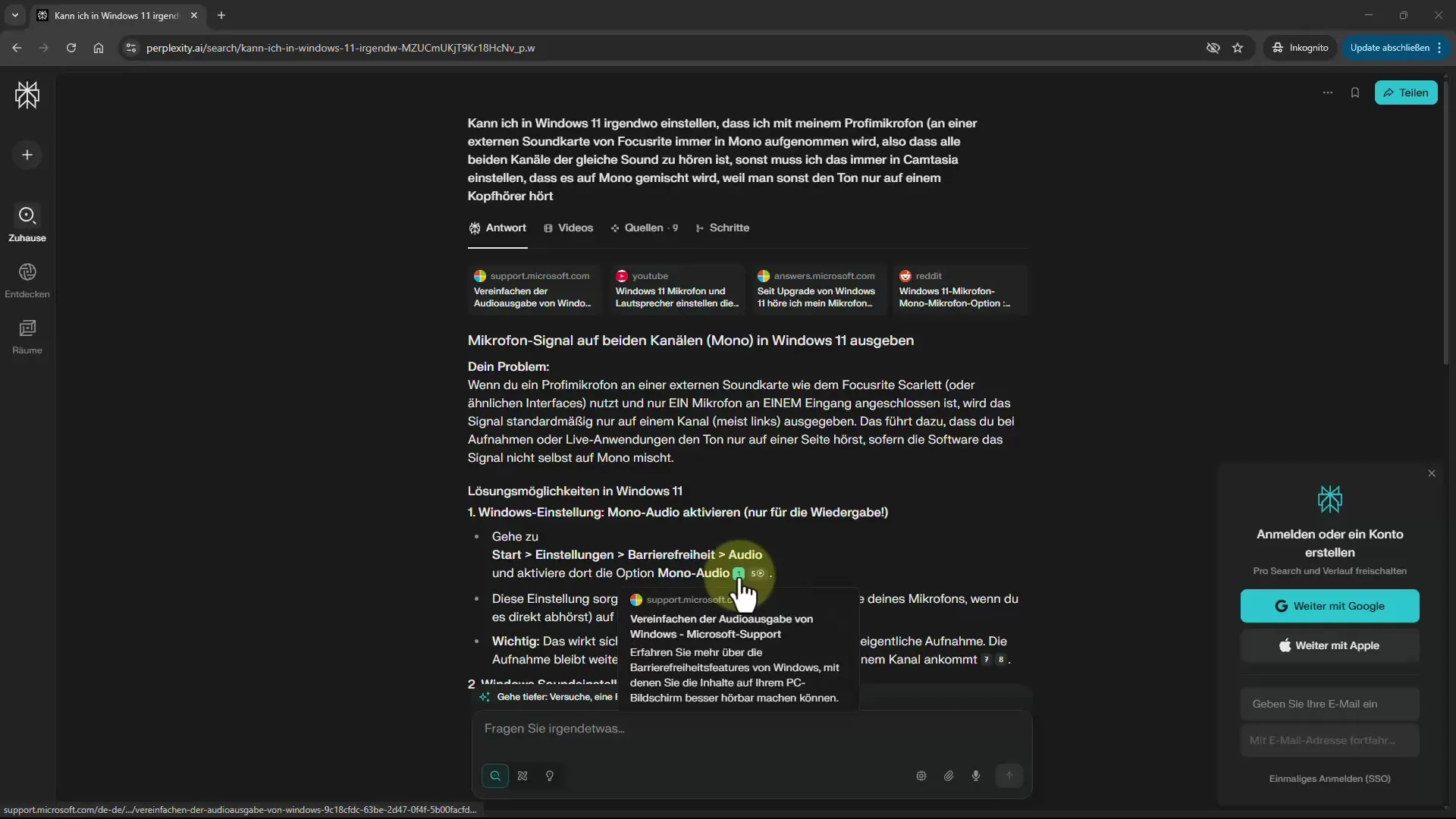Open the Microsoft-Support link in the tooltip popup
Viewport: 1456px width, 819px height.
coord(721,626)
